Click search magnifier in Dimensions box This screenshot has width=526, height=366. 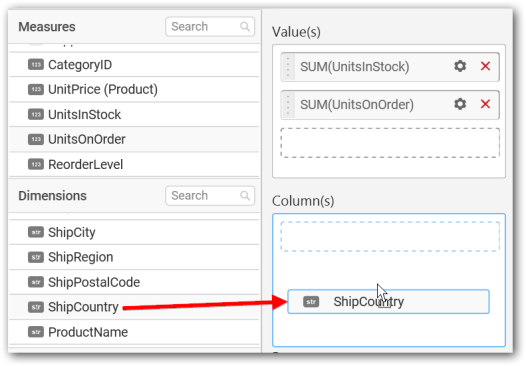(245, 196)
